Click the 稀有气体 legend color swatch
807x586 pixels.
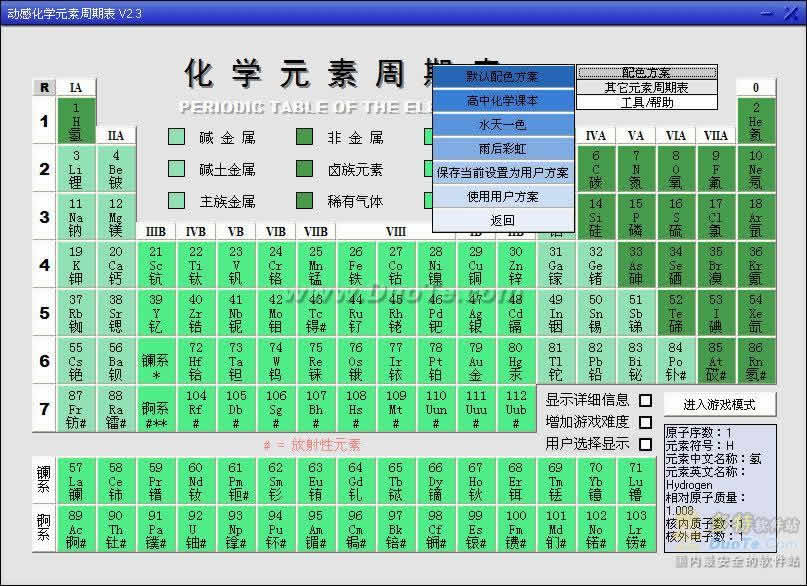pyautogui.click(x=305, y=201)
